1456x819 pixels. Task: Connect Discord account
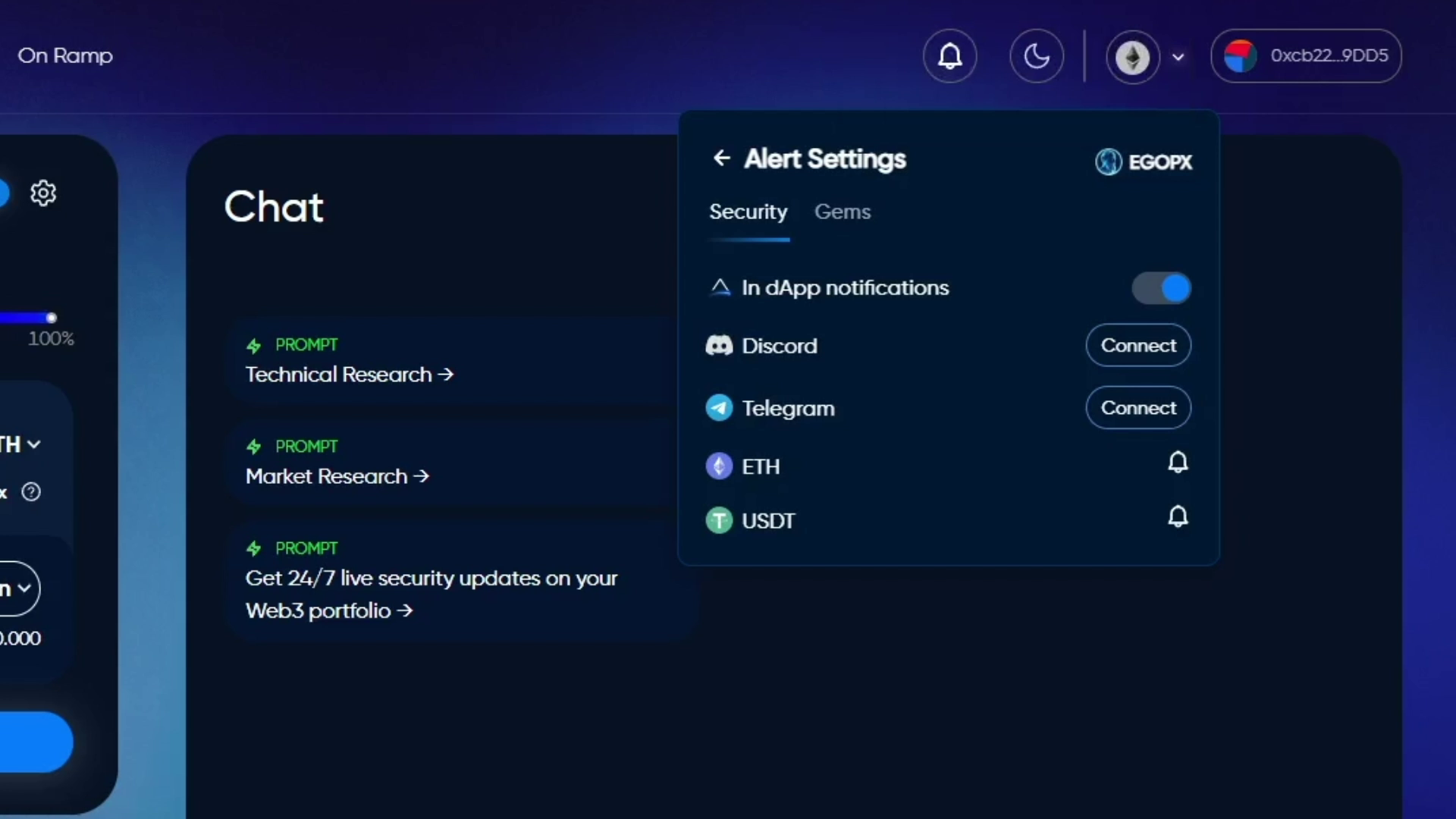pyautogui.click(x=1137, y=346)
